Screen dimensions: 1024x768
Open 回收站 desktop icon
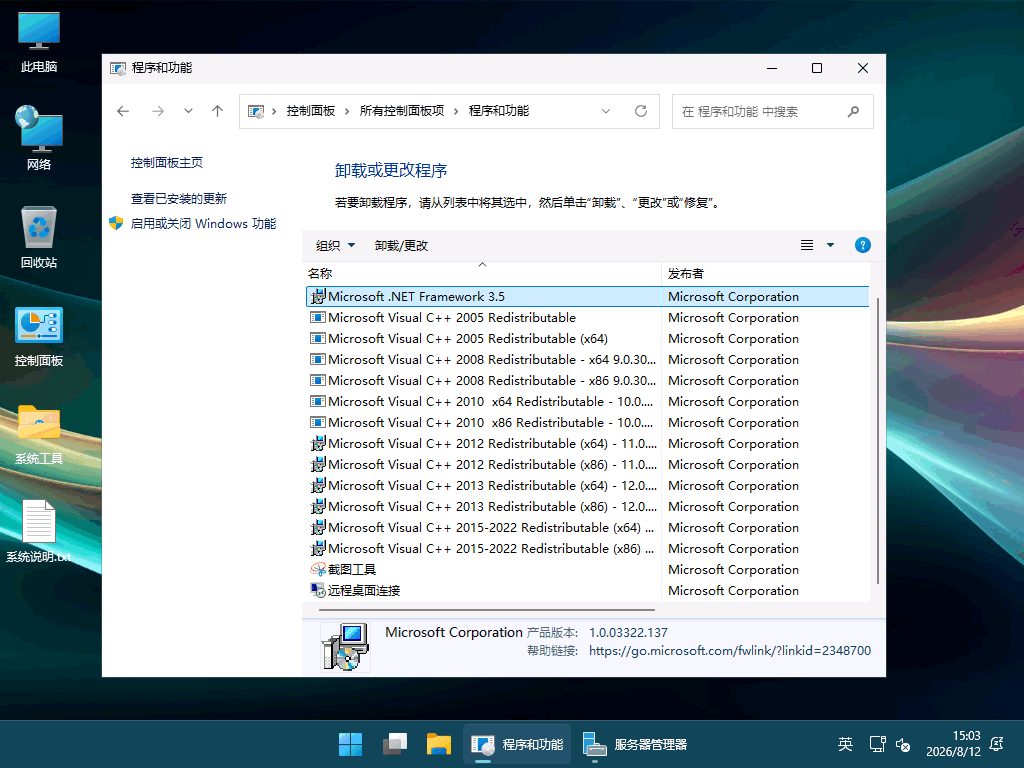39,237
